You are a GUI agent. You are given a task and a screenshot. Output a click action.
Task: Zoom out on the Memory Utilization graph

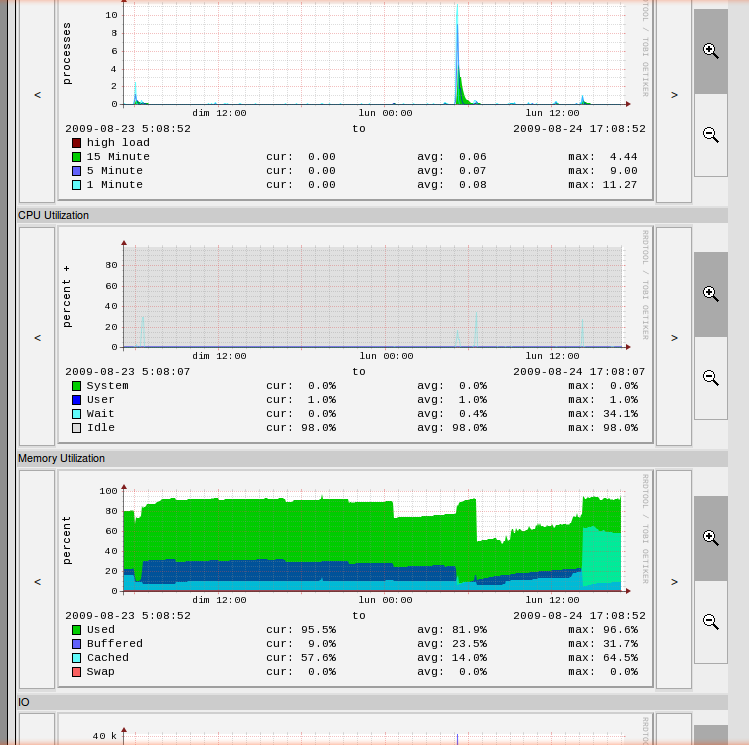click(711, 622)
